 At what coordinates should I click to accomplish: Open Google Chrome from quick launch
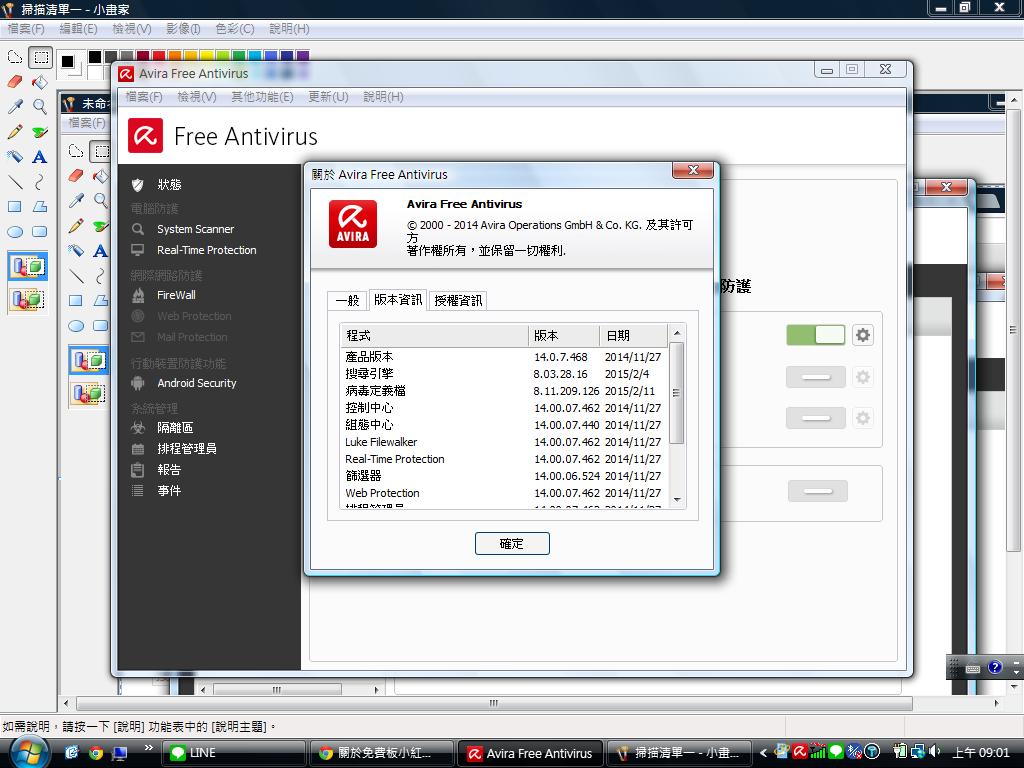tap(96, 753)
